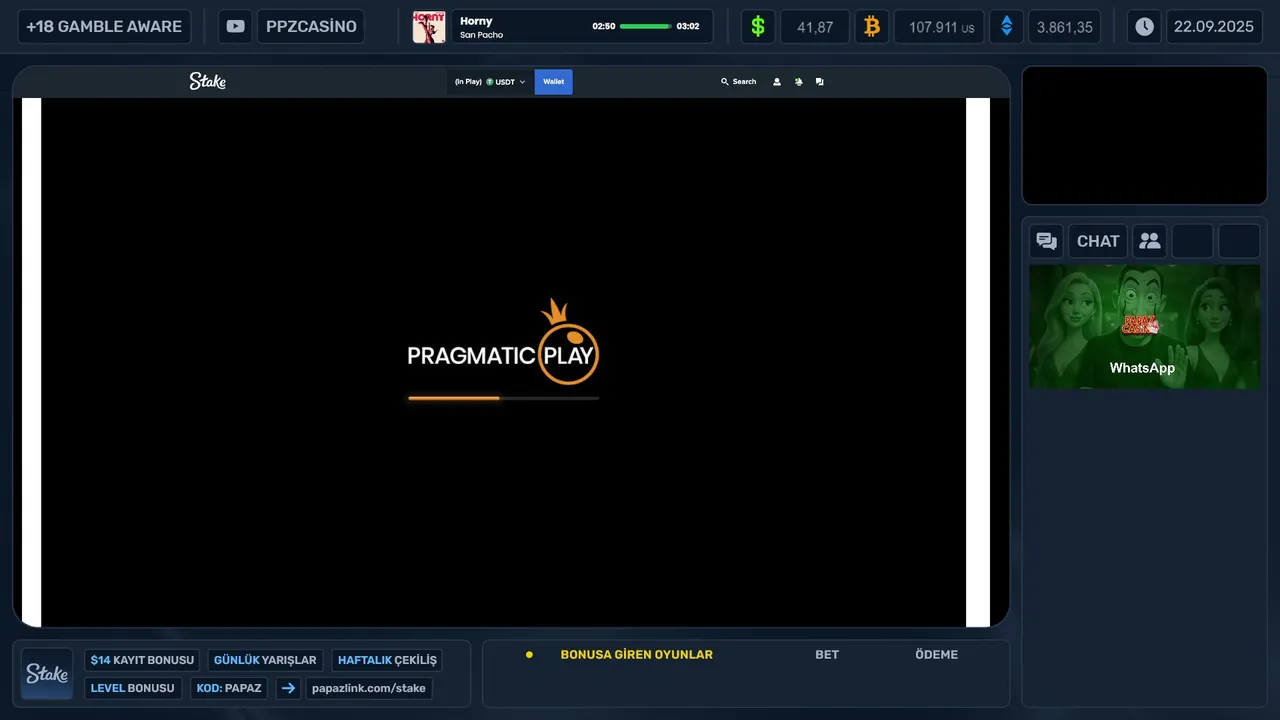
Task: Open the USDT balance currency dropdown
Action: (490, 82)
